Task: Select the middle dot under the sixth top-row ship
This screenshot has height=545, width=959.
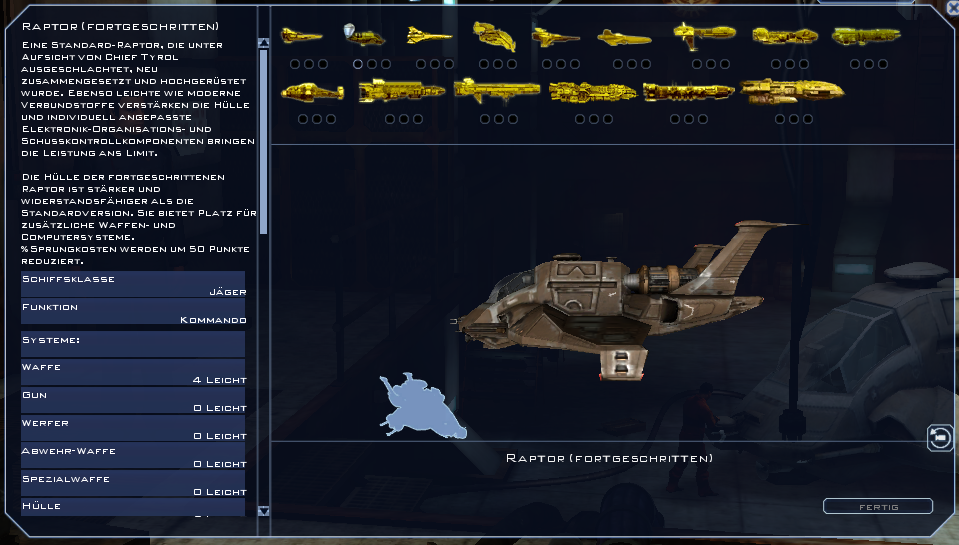Action: click(x=632, y=64)
